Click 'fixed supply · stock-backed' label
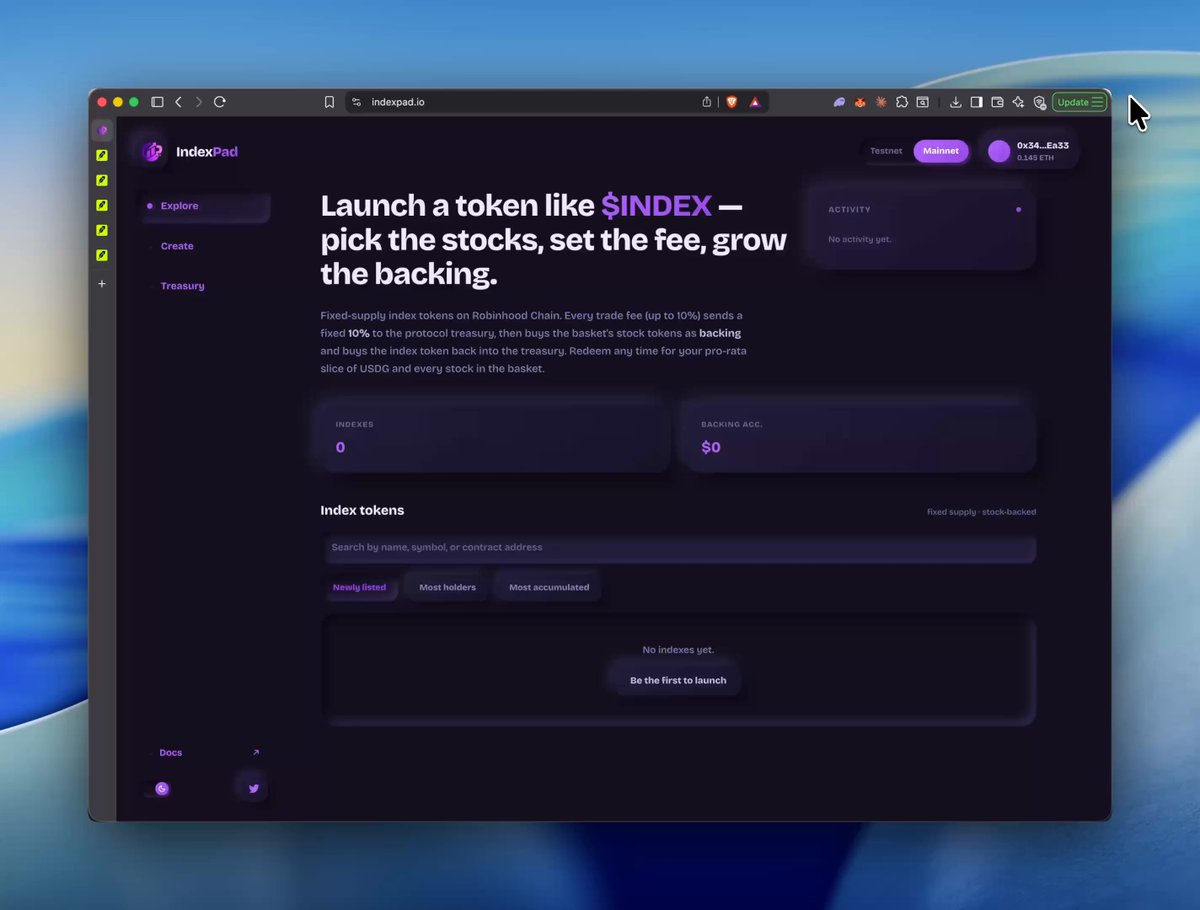 click(981, 512)
